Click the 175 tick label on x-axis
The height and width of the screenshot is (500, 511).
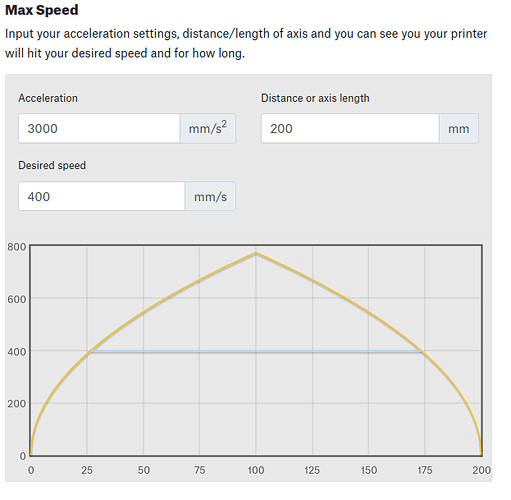point(425,470)
